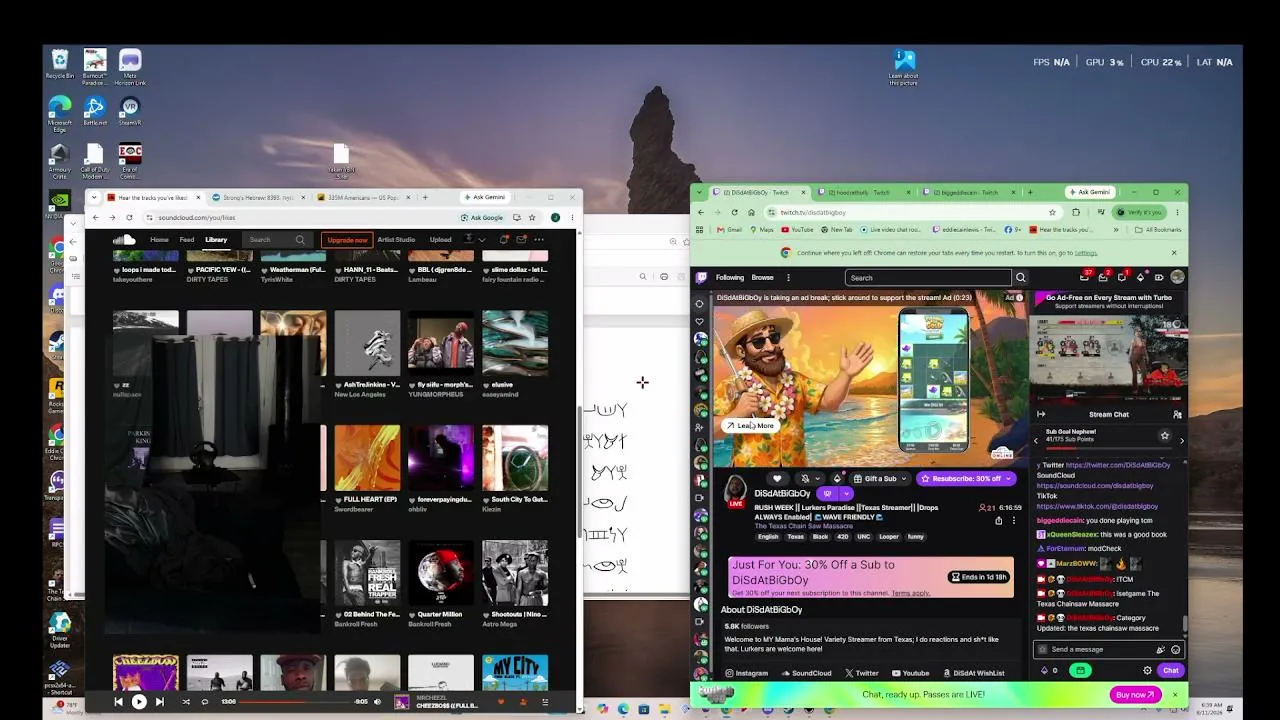Go to Twitch browser home button
1280x720 pixels.
753,212
